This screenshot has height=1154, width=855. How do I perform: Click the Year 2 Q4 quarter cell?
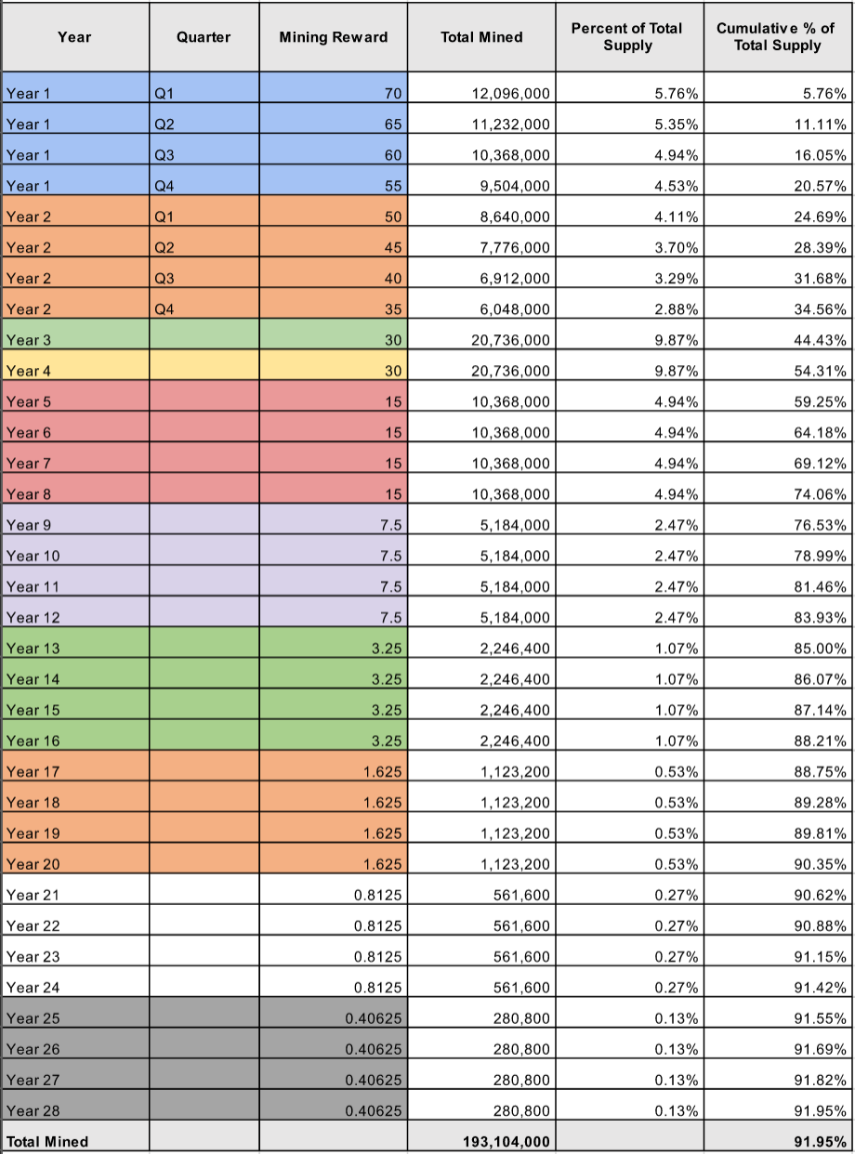(204, 304)
